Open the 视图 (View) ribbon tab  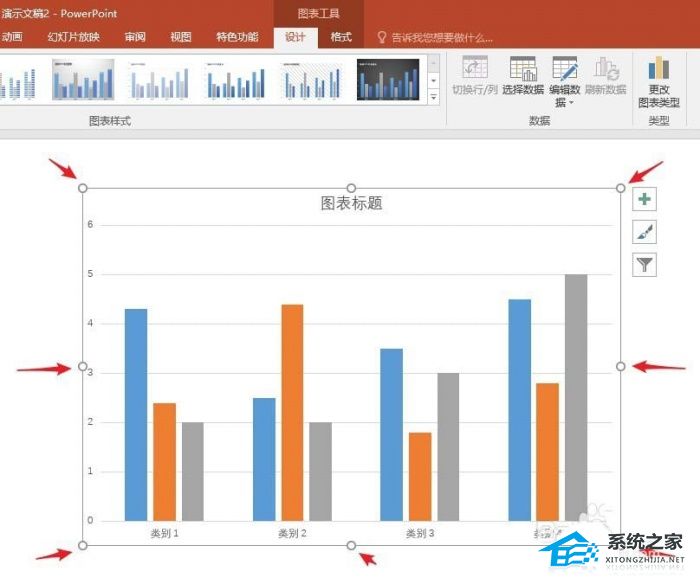[180, 38]
